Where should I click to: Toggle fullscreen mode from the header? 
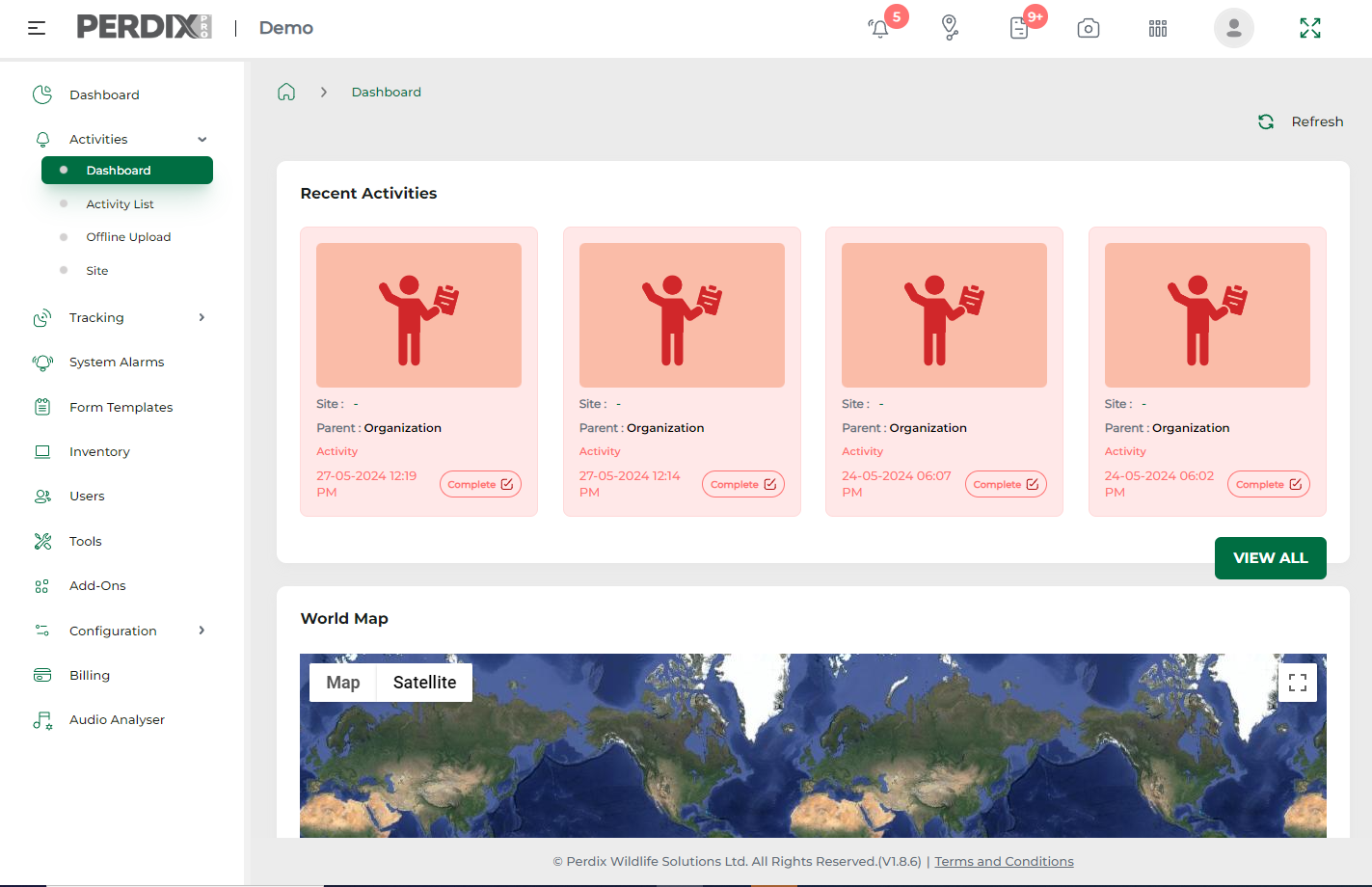coord(1310,28)
